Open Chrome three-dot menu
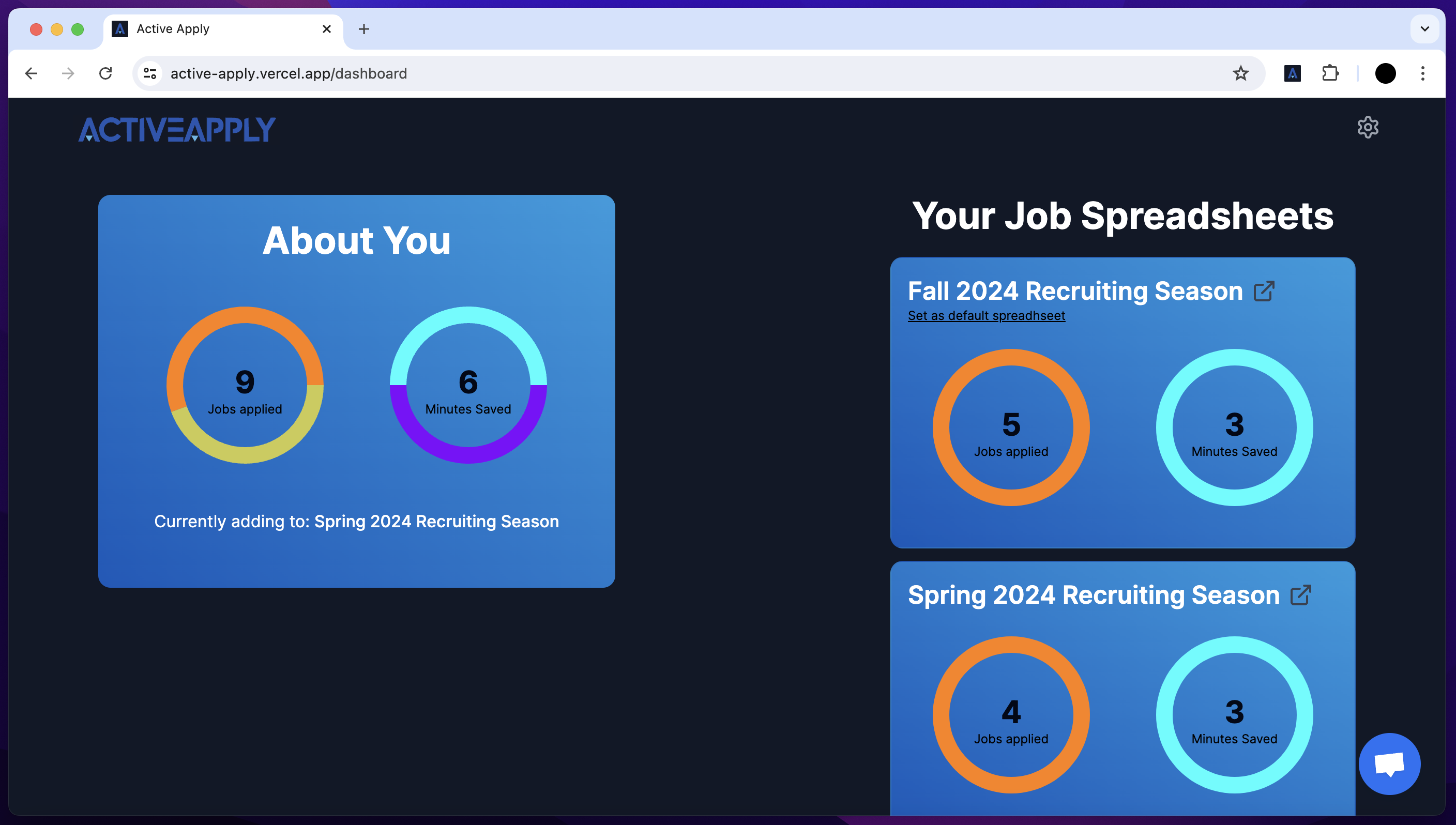The image size is (1456, 825). [x=1422, y=73]
